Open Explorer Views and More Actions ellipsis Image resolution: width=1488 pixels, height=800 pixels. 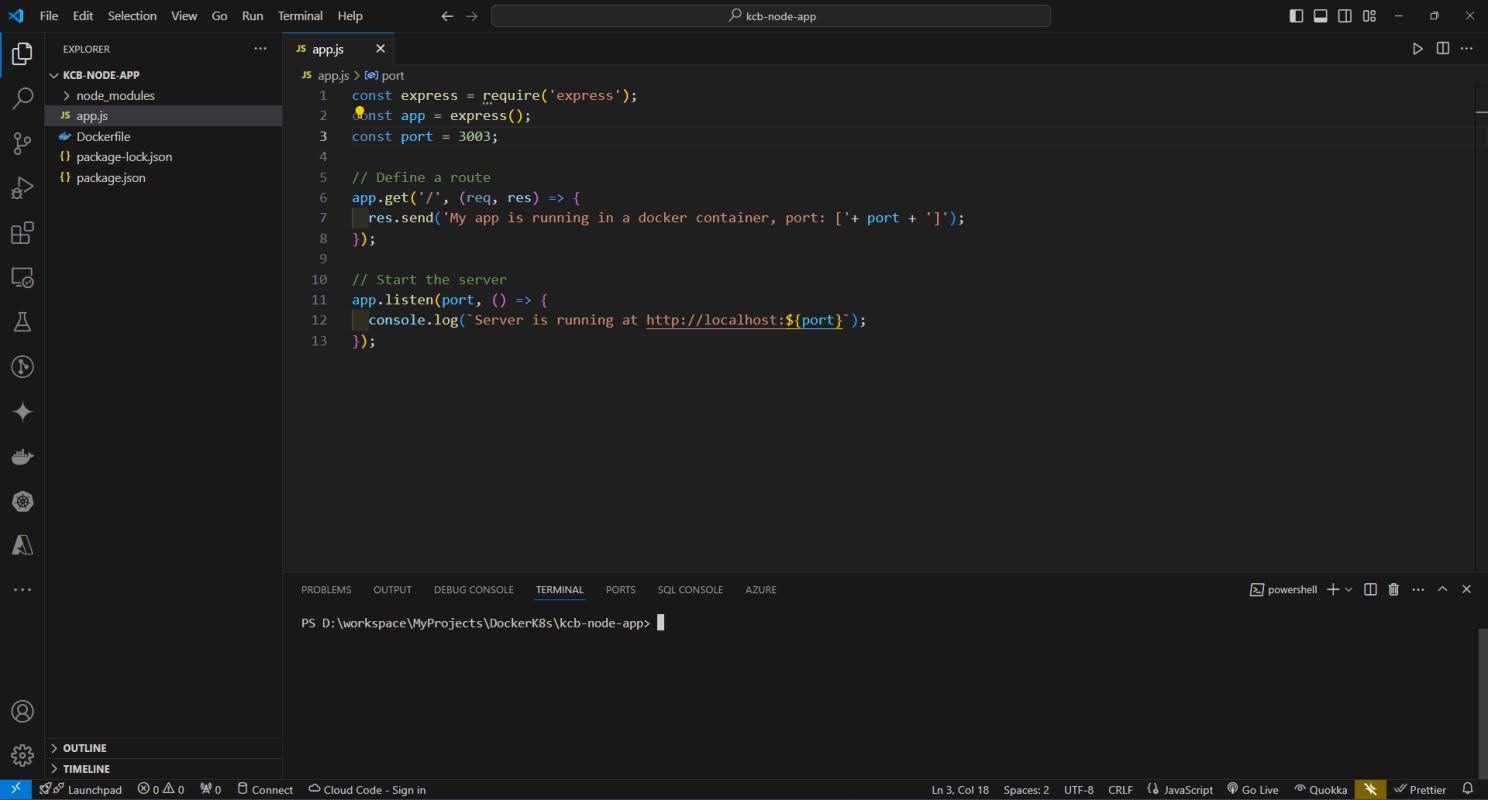click(x=260, y=48)
